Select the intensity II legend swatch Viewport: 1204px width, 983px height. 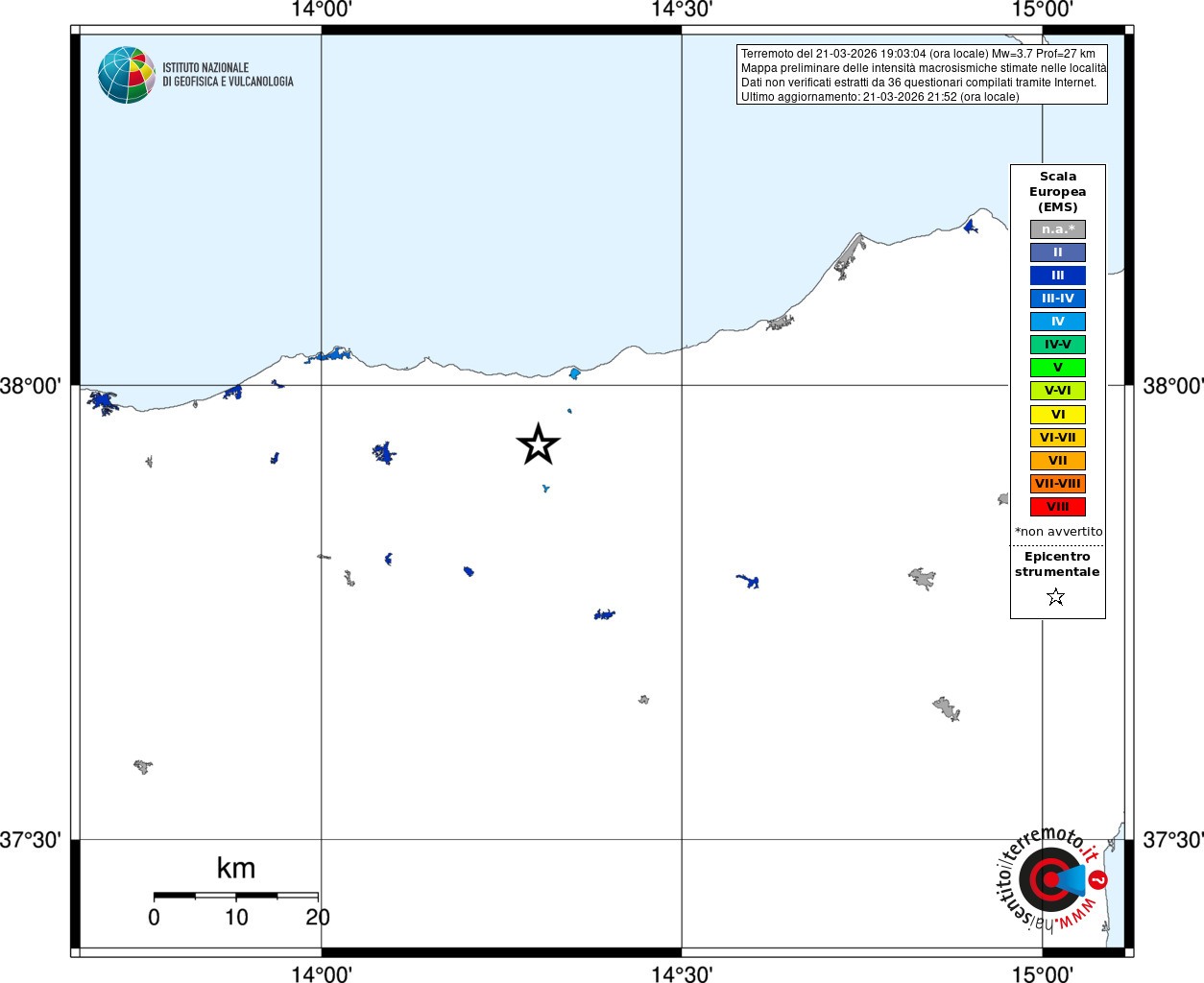tap(1058, 252)
